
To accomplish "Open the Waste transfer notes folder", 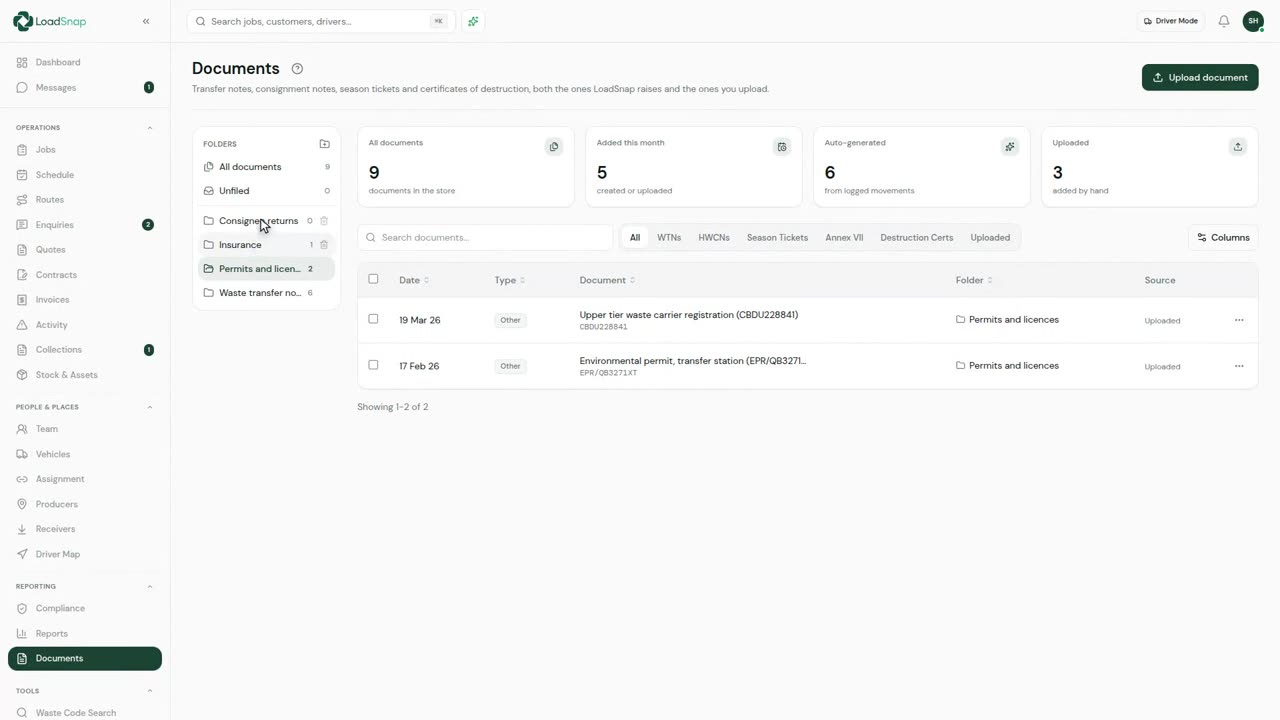I will (x=266, y=293).
